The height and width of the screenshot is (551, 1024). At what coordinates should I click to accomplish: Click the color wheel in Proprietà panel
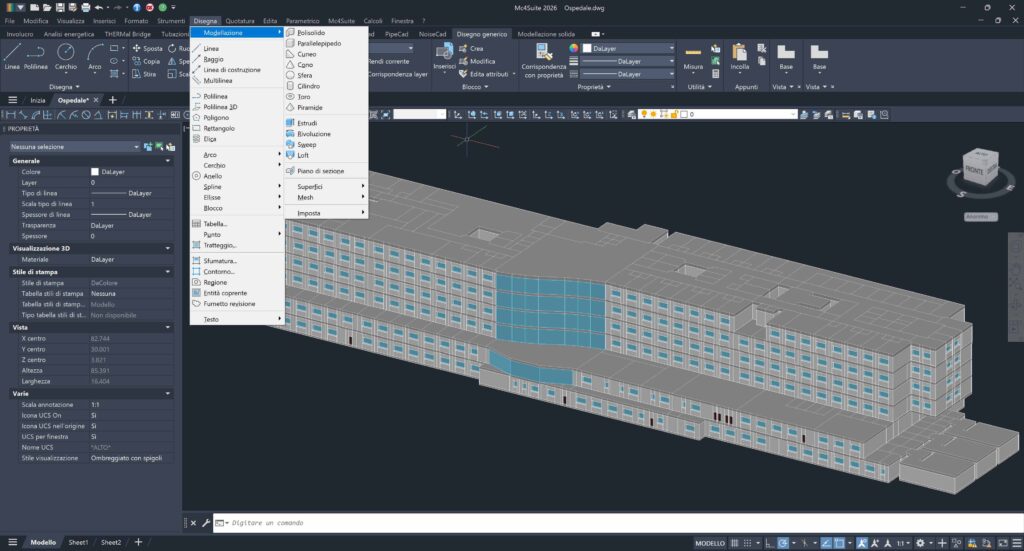(574, 47)
